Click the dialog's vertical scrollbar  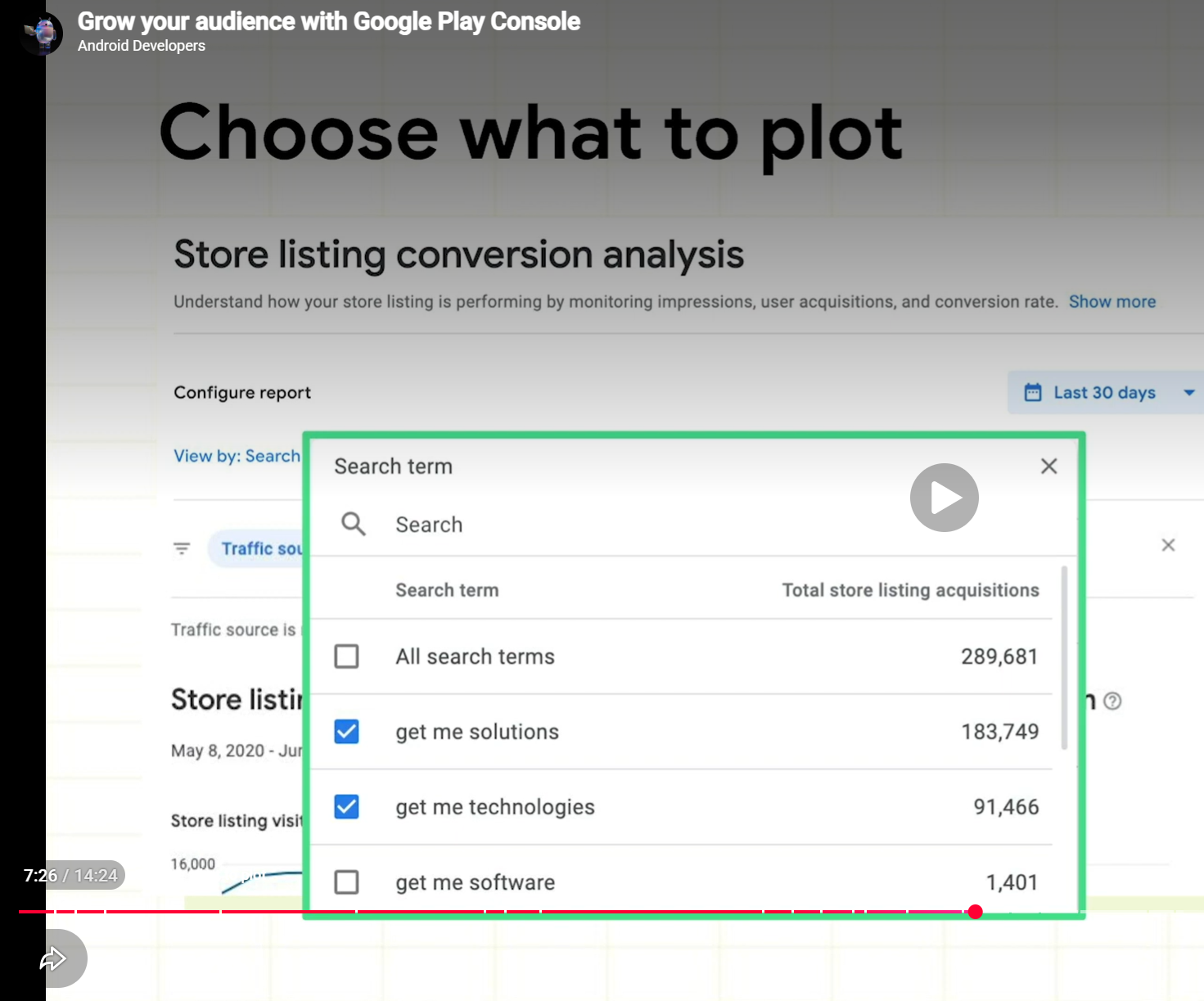(x=1064, y=657)
